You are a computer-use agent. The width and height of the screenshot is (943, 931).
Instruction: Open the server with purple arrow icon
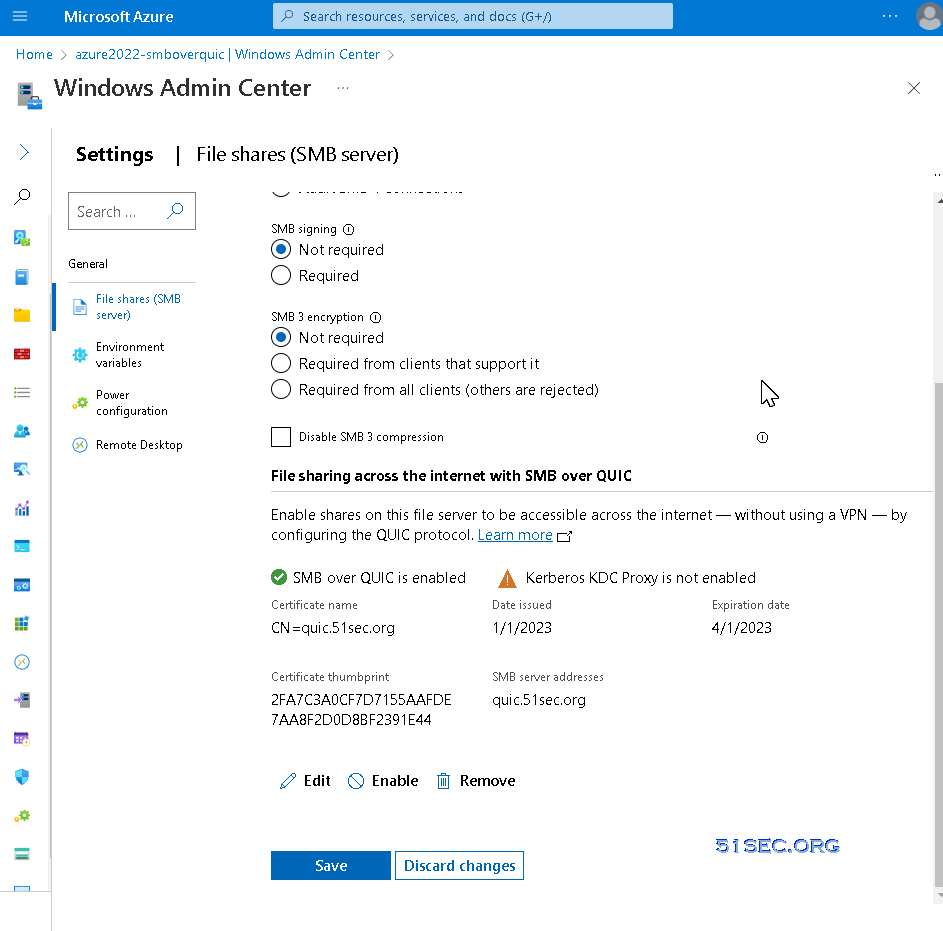coord(22,699)
